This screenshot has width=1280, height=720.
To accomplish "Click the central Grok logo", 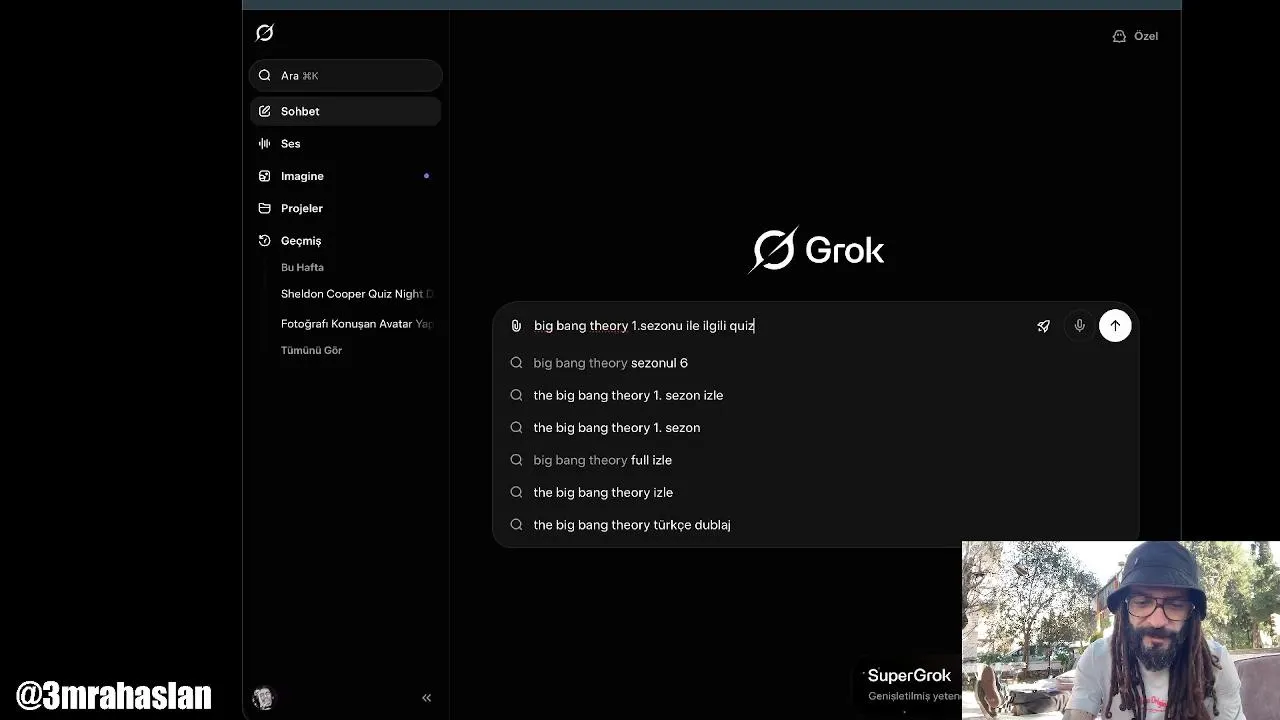I will click(816, 250).
